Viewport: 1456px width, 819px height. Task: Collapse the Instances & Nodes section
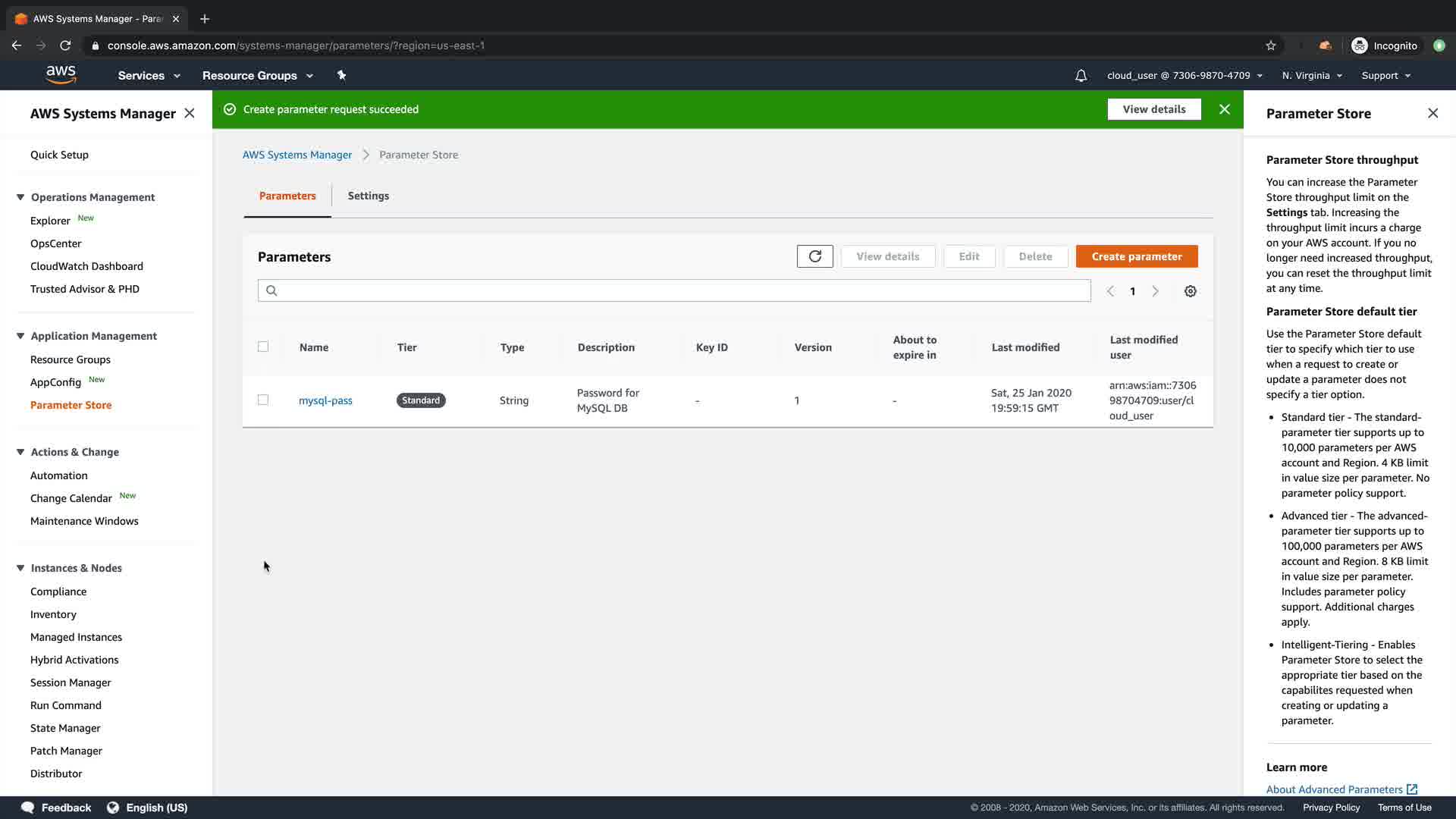coord(20,568)
